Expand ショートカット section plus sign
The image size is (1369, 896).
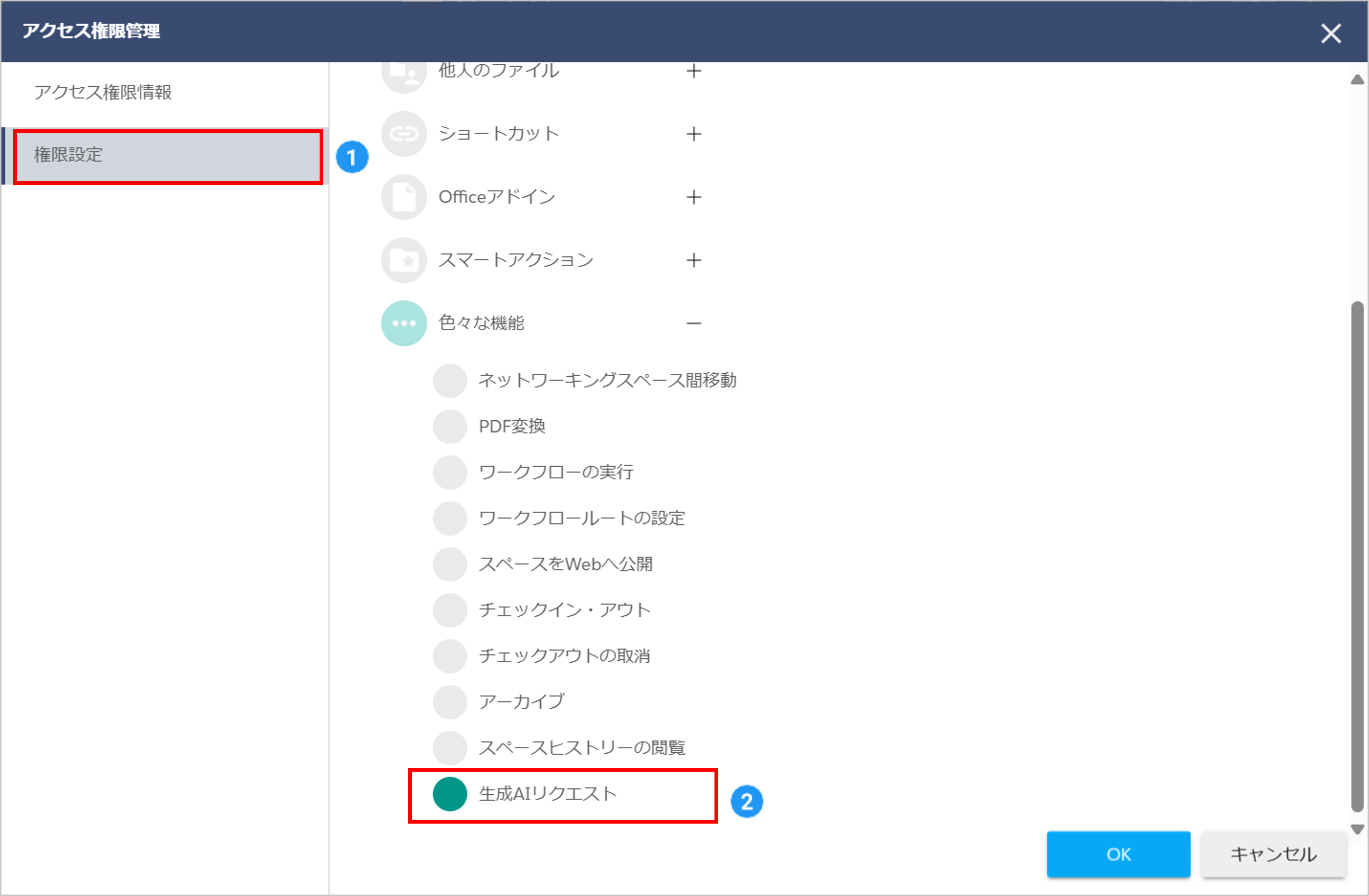(x=694, y=134)
